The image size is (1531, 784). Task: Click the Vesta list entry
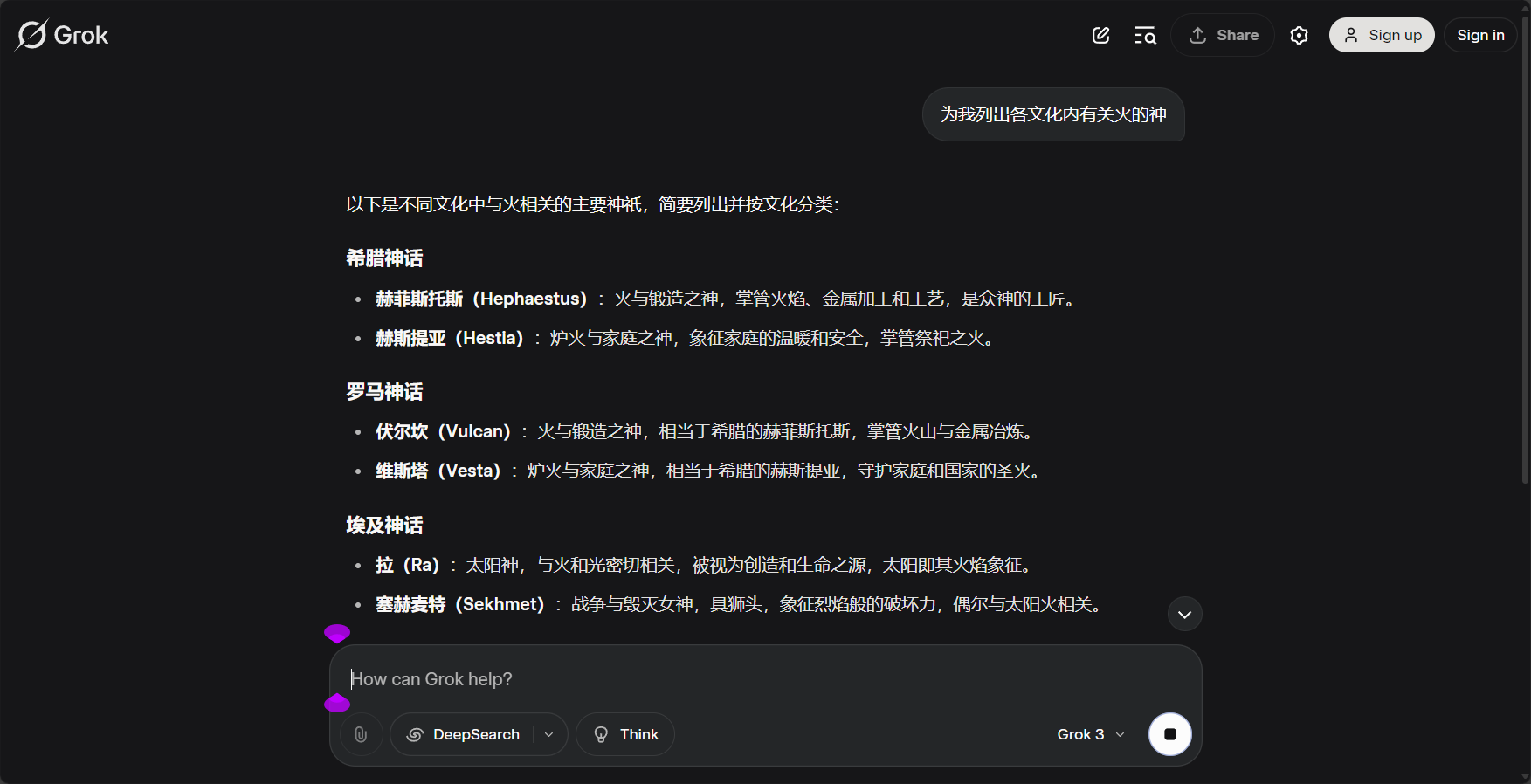pos(712,471)
